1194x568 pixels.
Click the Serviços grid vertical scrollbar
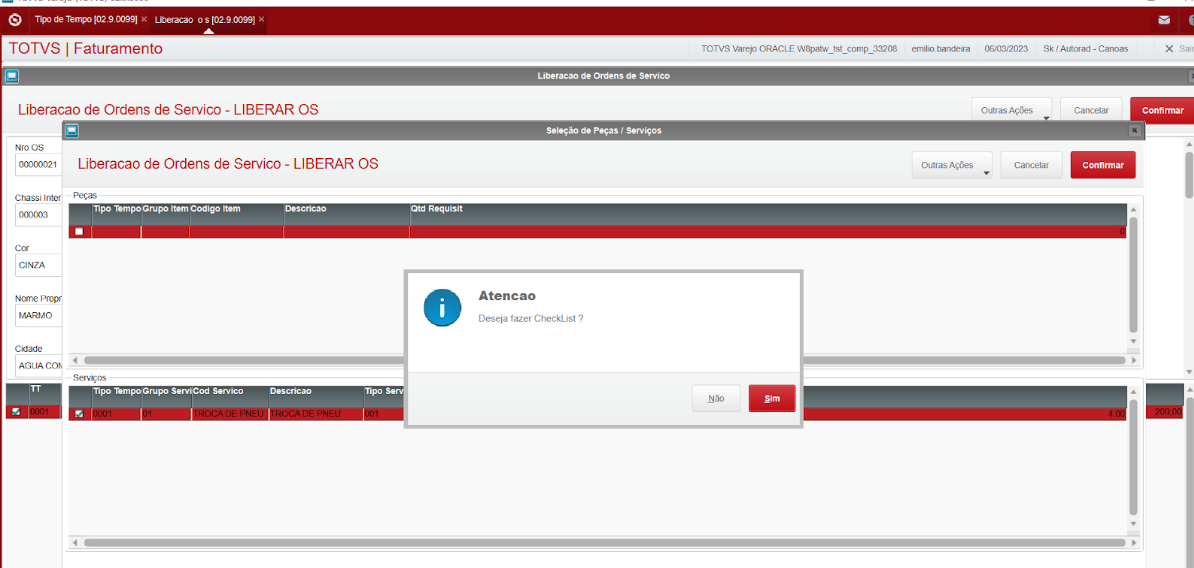coord(1133,458)
